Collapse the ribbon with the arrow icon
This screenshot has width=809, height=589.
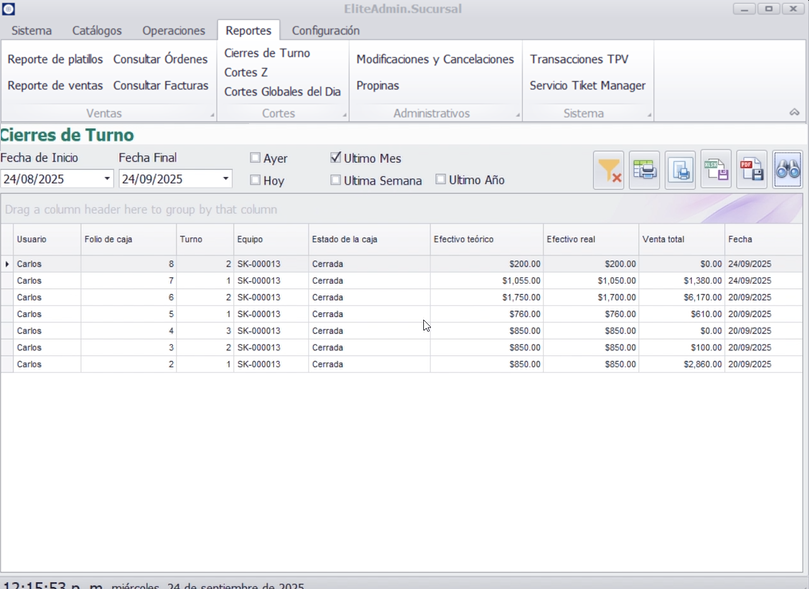(795, 113)
